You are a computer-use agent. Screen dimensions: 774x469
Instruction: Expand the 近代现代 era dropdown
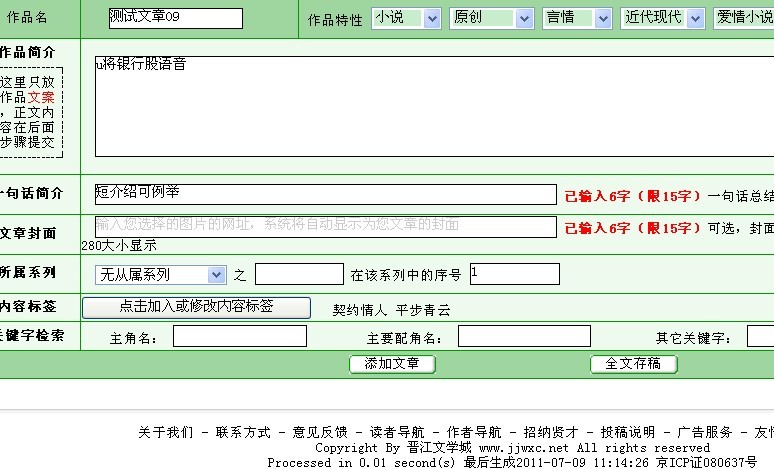tap(665, 18)
